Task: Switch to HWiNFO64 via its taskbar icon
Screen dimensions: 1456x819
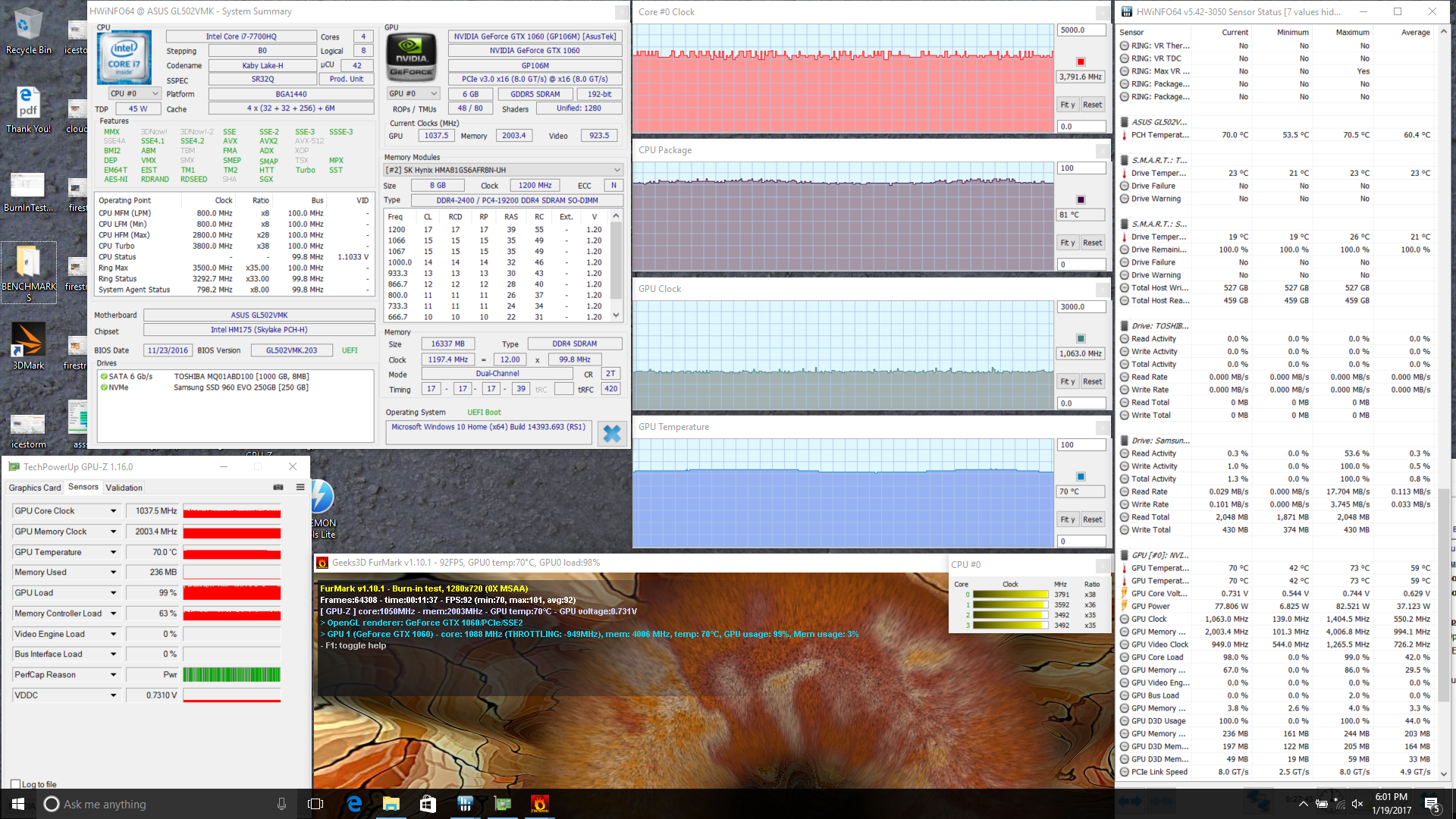Action: click(465, 804)
